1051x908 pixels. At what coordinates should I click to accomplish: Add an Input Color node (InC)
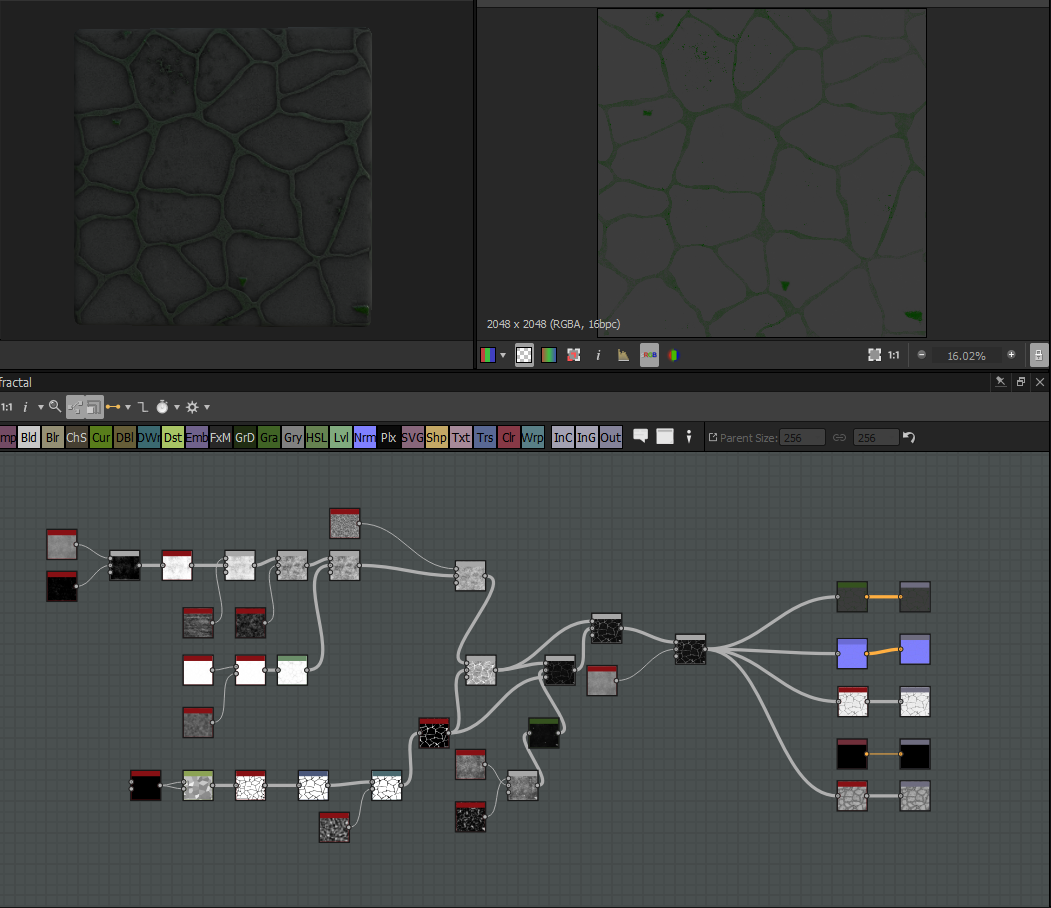coord(563,438)
